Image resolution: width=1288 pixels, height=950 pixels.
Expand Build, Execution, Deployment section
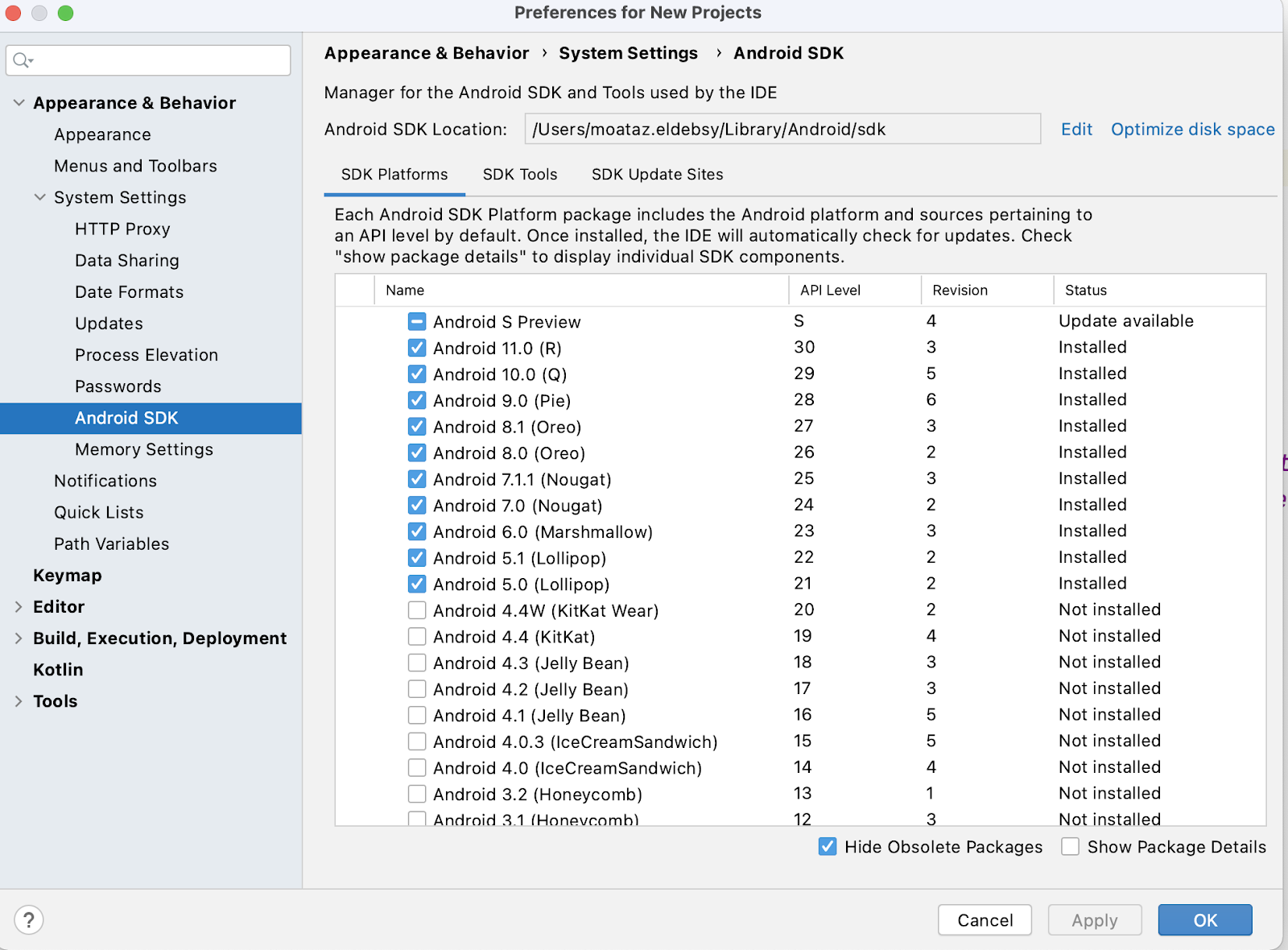pyautogui.click(x=19, y=638)
